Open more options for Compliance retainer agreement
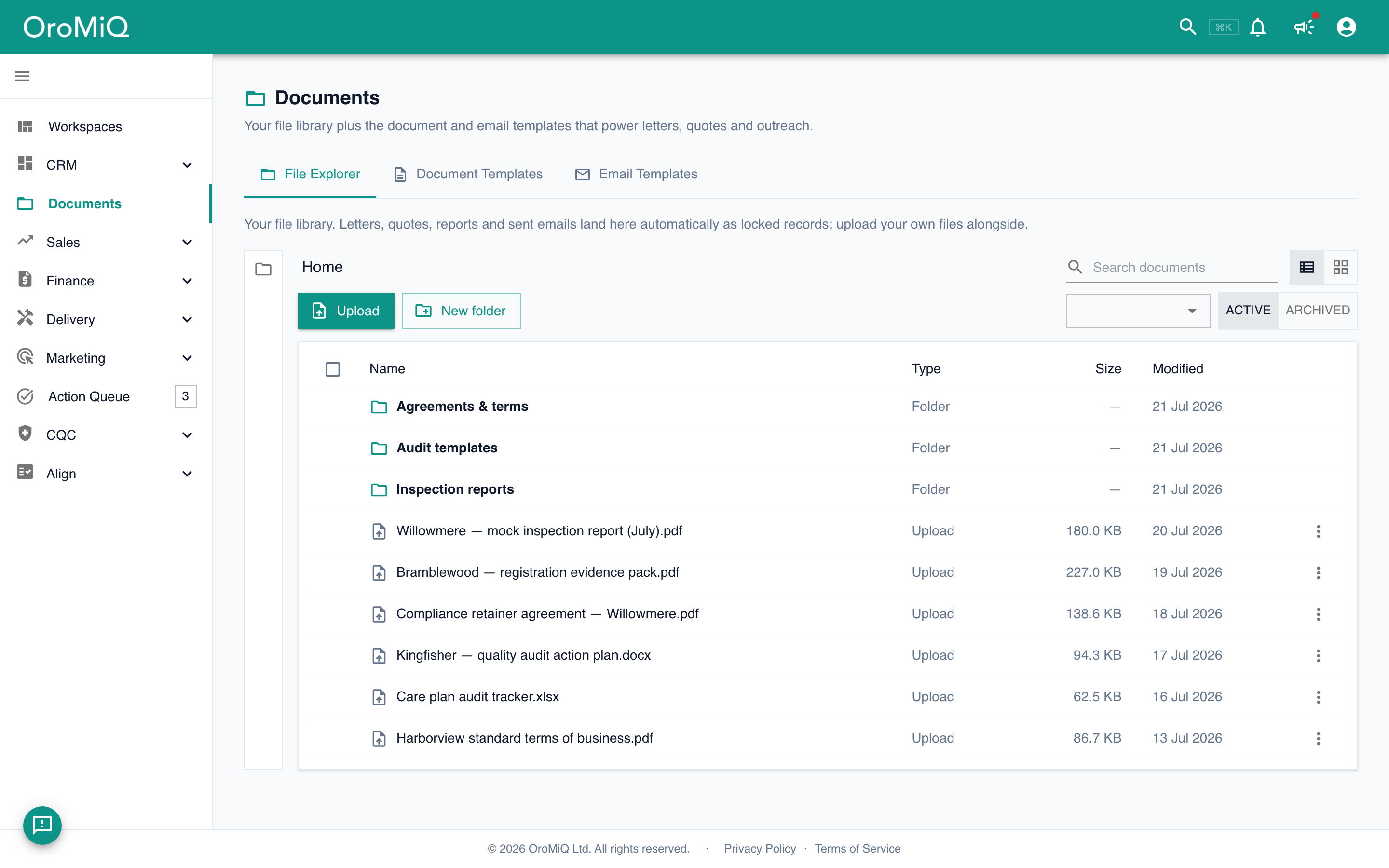Screen dimensions: 1389x868 tap(1318, 614)
